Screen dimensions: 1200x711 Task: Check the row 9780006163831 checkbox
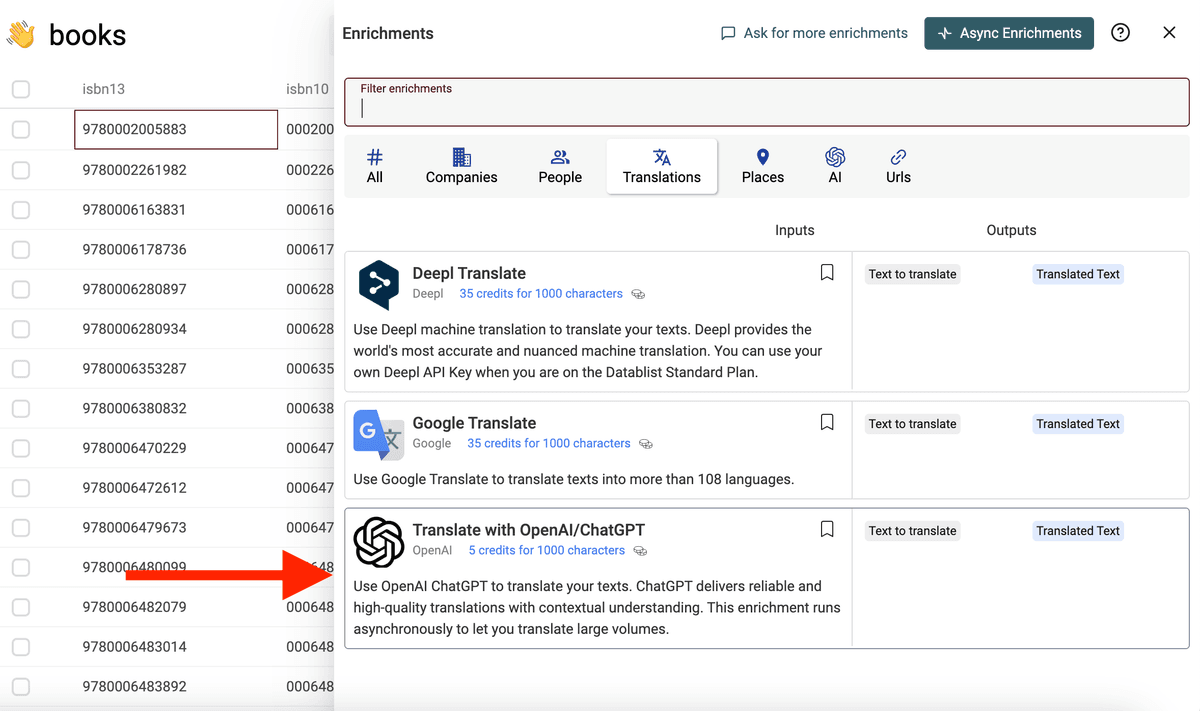click(x=21, y=210)
